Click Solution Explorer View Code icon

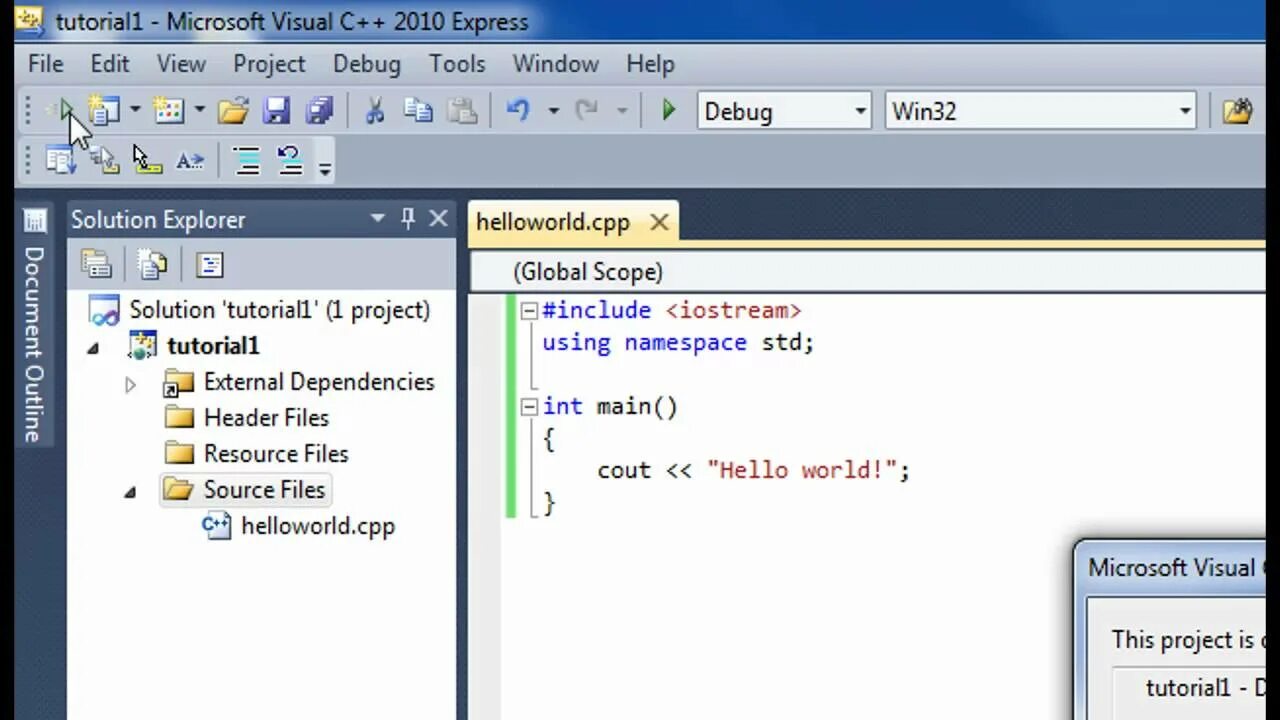pos(209,264)
